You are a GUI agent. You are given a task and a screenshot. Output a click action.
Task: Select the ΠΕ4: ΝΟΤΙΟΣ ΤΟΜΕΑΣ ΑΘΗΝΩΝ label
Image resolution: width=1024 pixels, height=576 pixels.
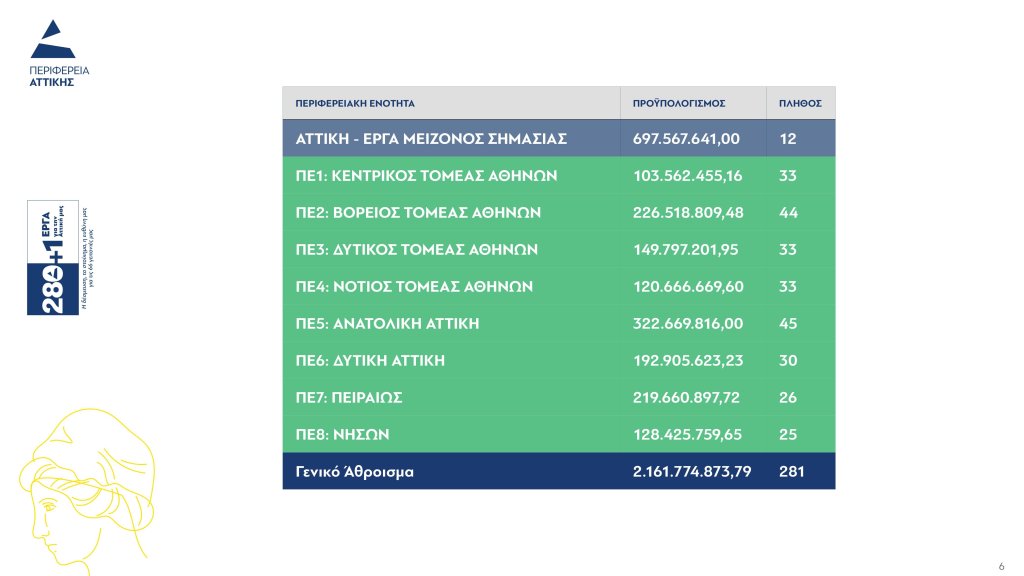click(x=414, y=286)
